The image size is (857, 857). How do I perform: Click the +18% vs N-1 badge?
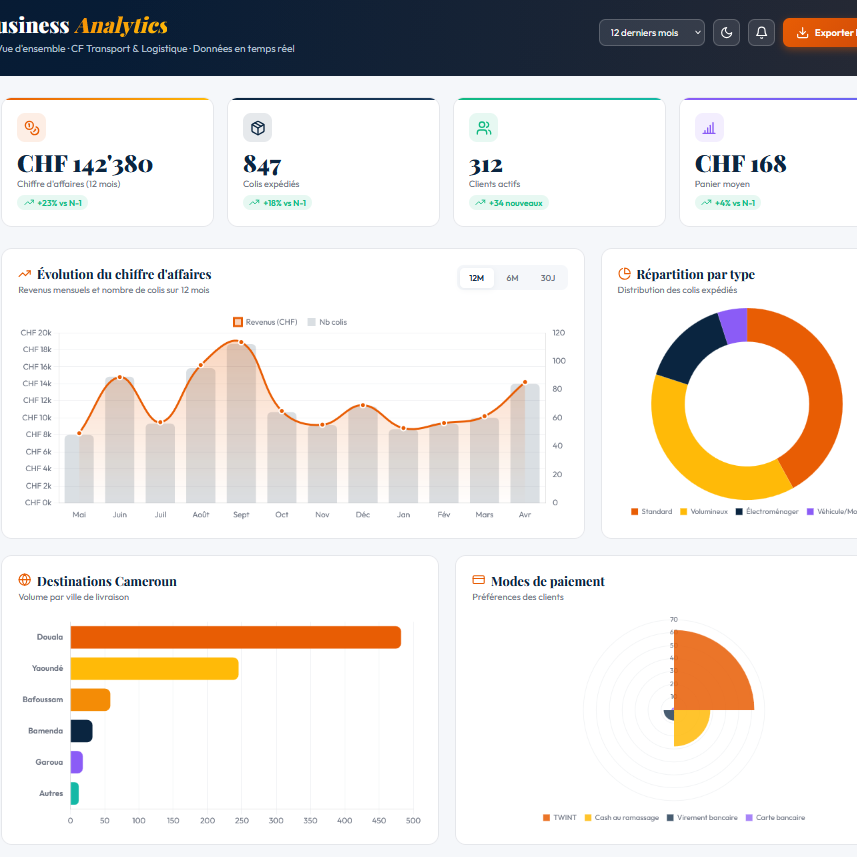278,203
